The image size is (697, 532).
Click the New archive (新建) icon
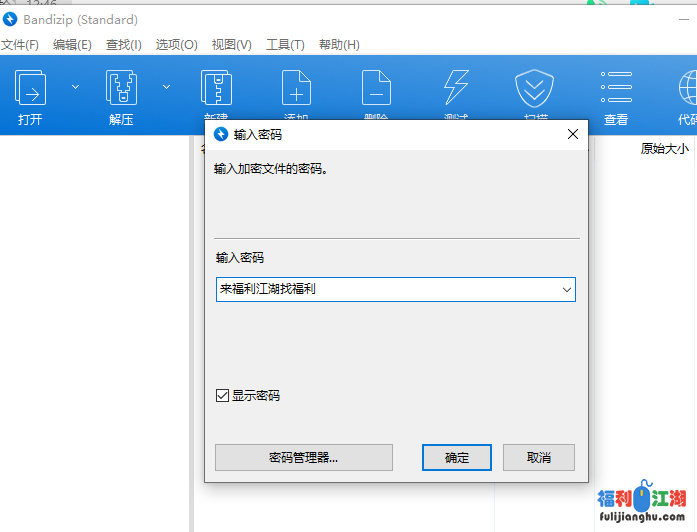(x=216, y=90)
